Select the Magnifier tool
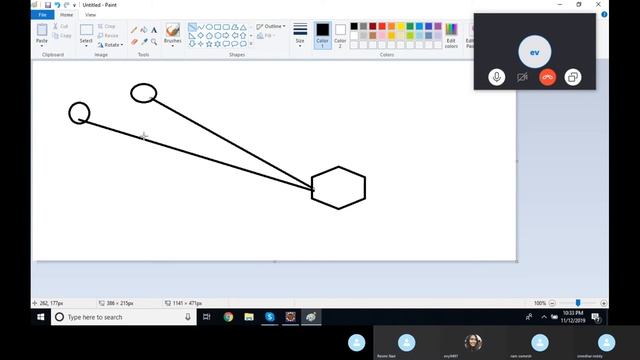This screenshot has width=640, height=360. coord(154,42)
